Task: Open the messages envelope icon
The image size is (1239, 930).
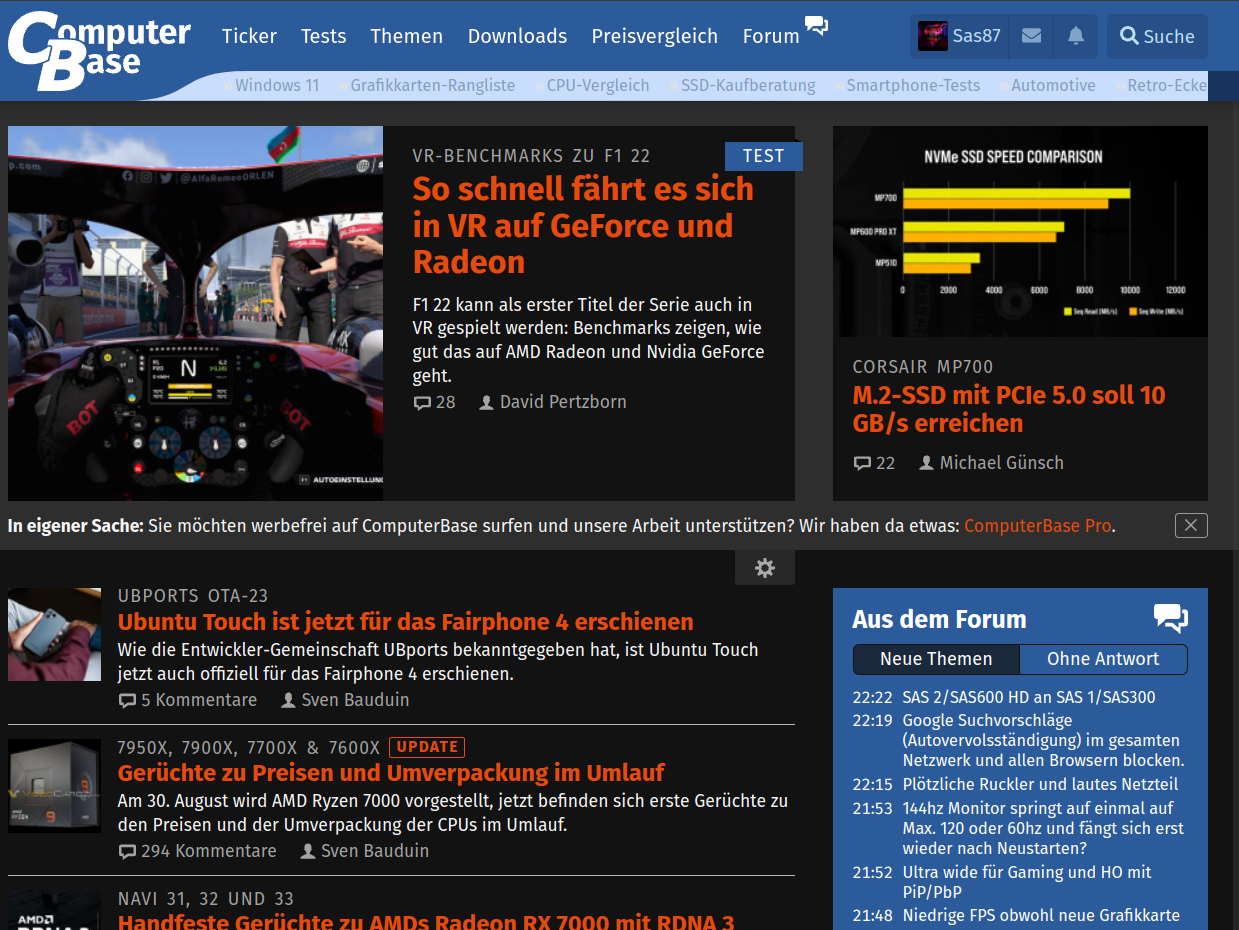Action: tap(1032, 36)
